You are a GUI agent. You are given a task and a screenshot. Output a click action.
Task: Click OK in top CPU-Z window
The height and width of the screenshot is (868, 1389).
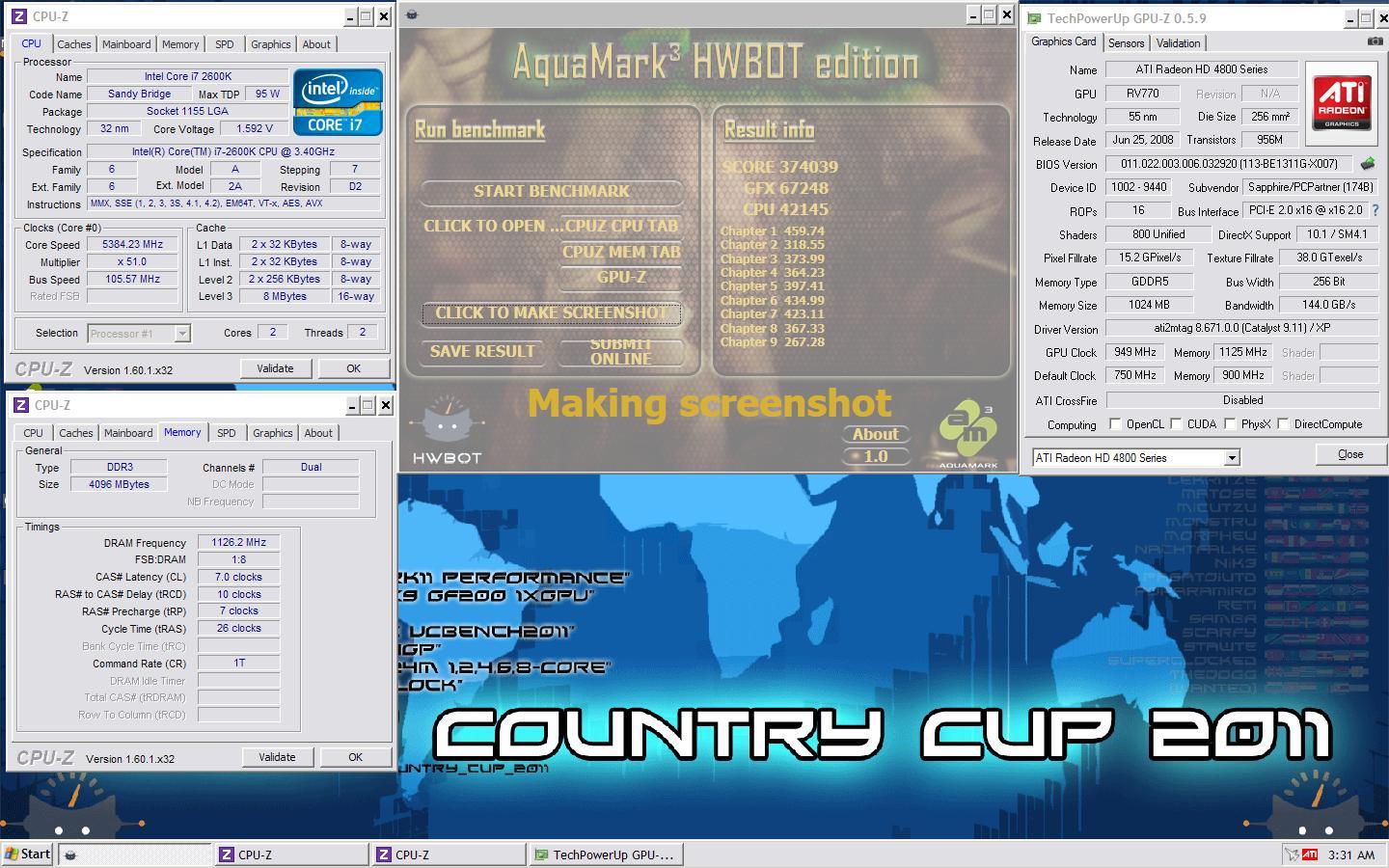click(x=353, y=368)
